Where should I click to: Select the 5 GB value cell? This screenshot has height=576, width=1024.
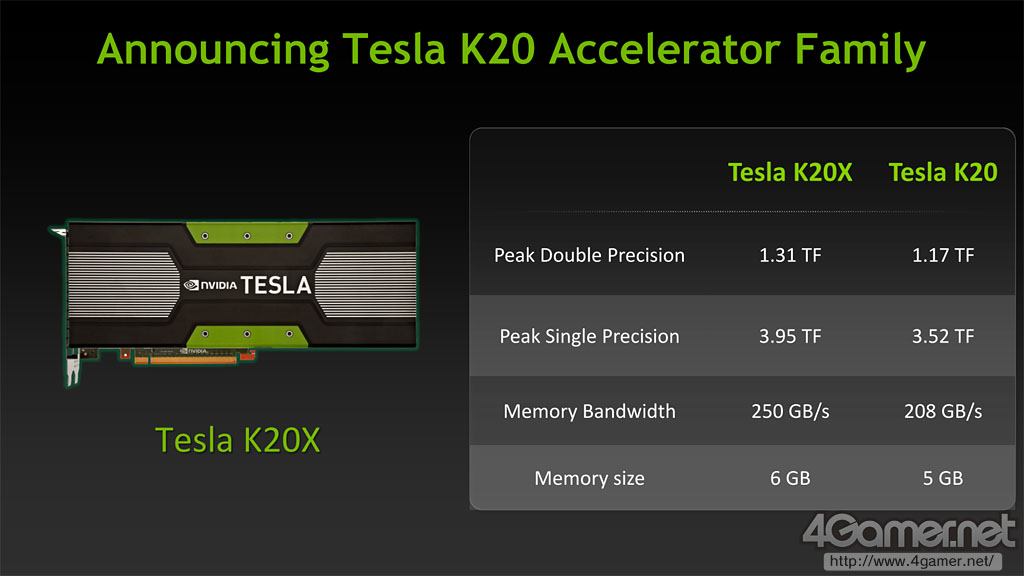click(943, 478)
